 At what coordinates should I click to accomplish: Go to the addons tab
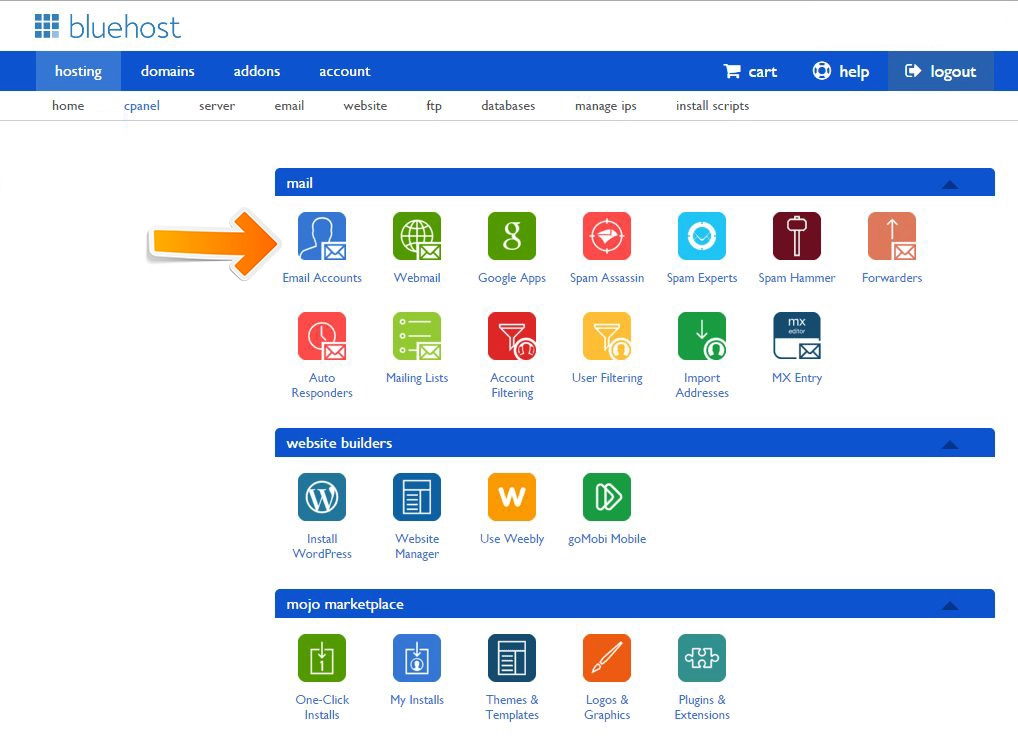click(256, 71)
